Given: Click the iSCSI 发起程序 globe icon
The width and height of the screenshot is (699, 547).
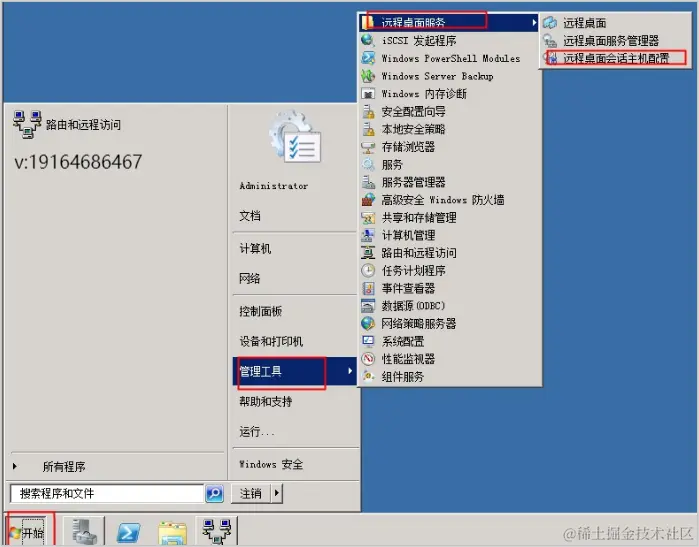Looking at the screenshot, I should coord(368,40).
